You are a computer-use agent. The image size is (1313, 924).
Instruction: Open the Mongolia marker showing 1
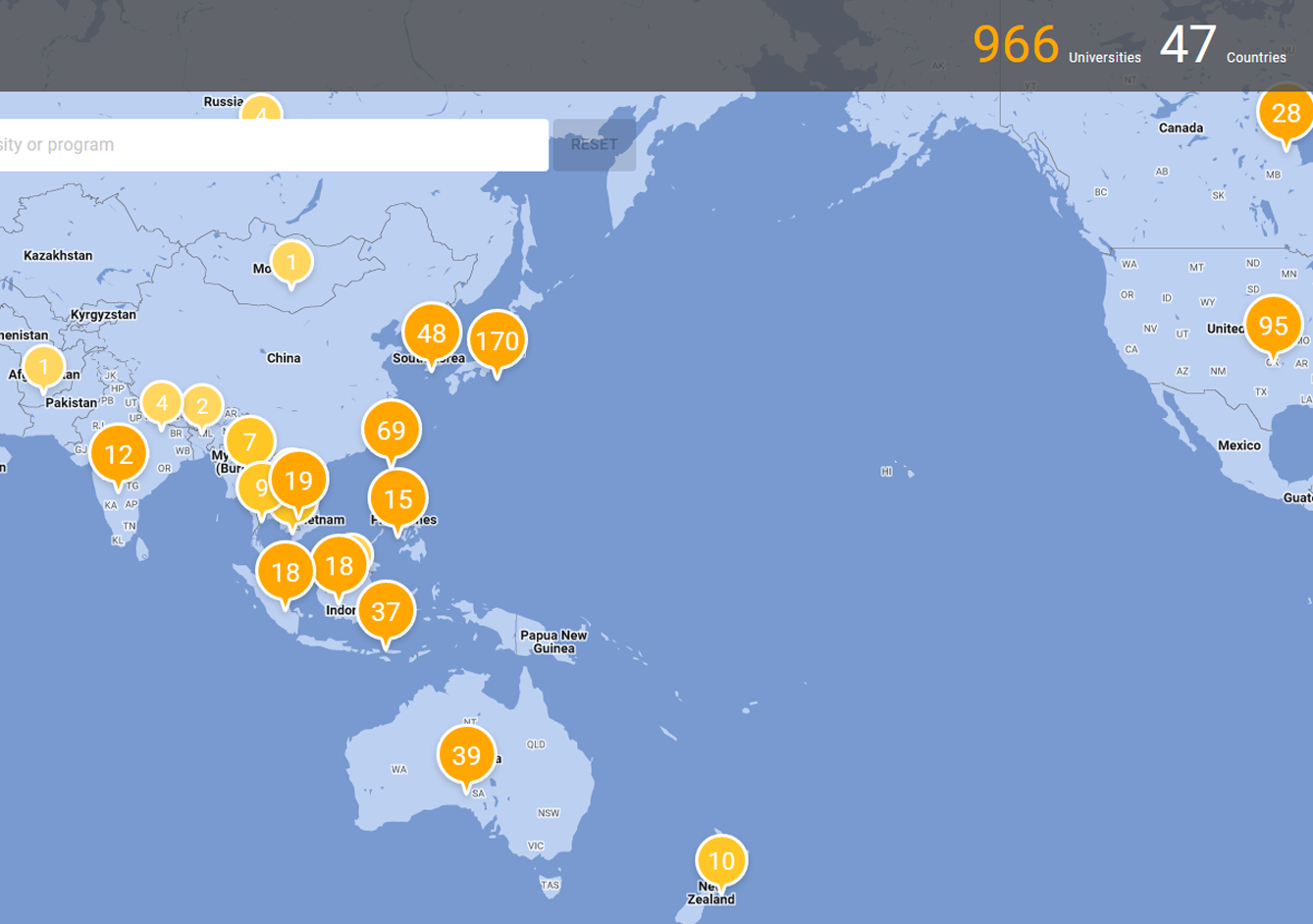291,262
